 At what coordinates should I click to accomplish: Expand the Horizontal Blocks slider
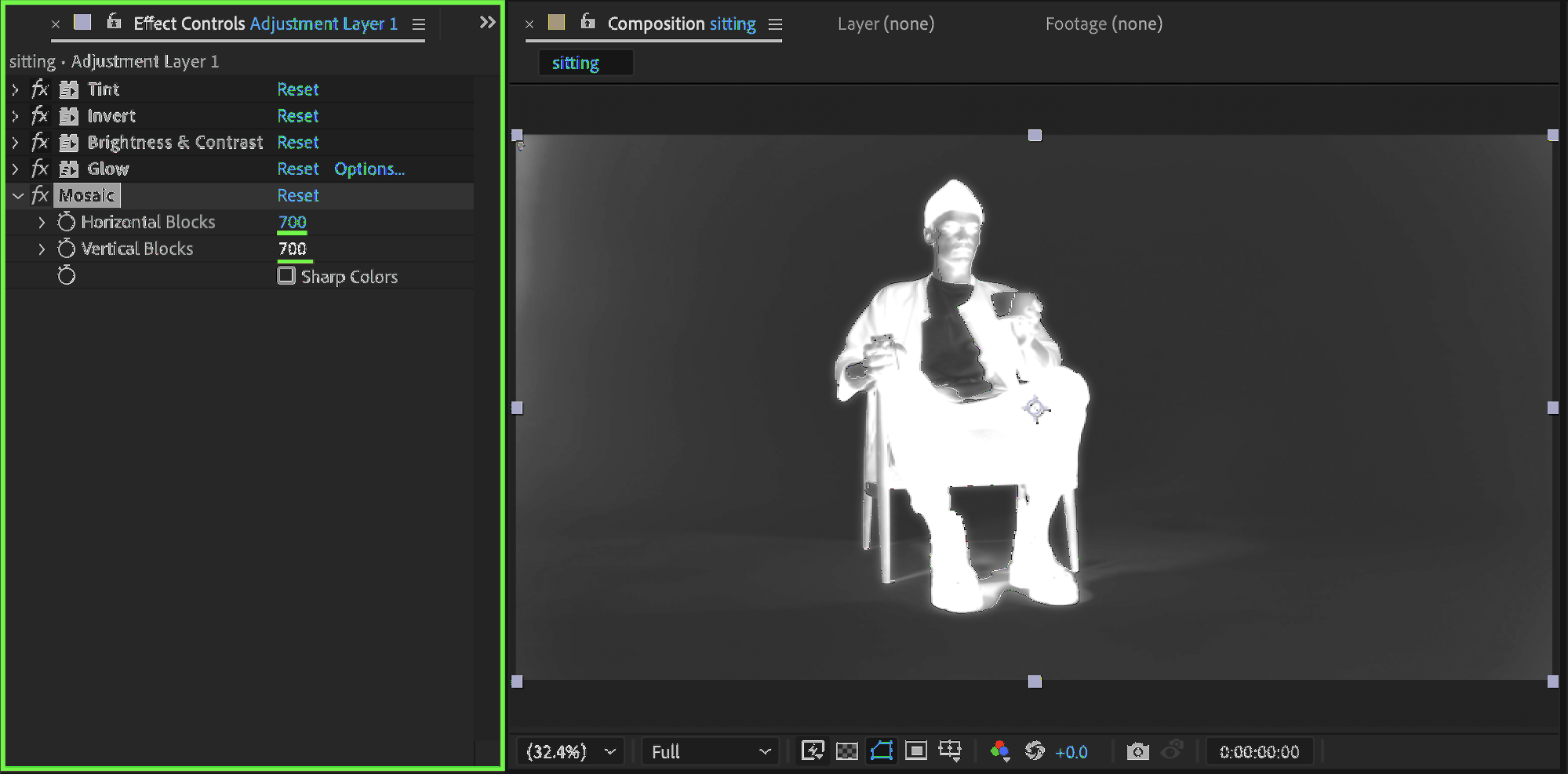pyautogui.click(x=42, y=223)
